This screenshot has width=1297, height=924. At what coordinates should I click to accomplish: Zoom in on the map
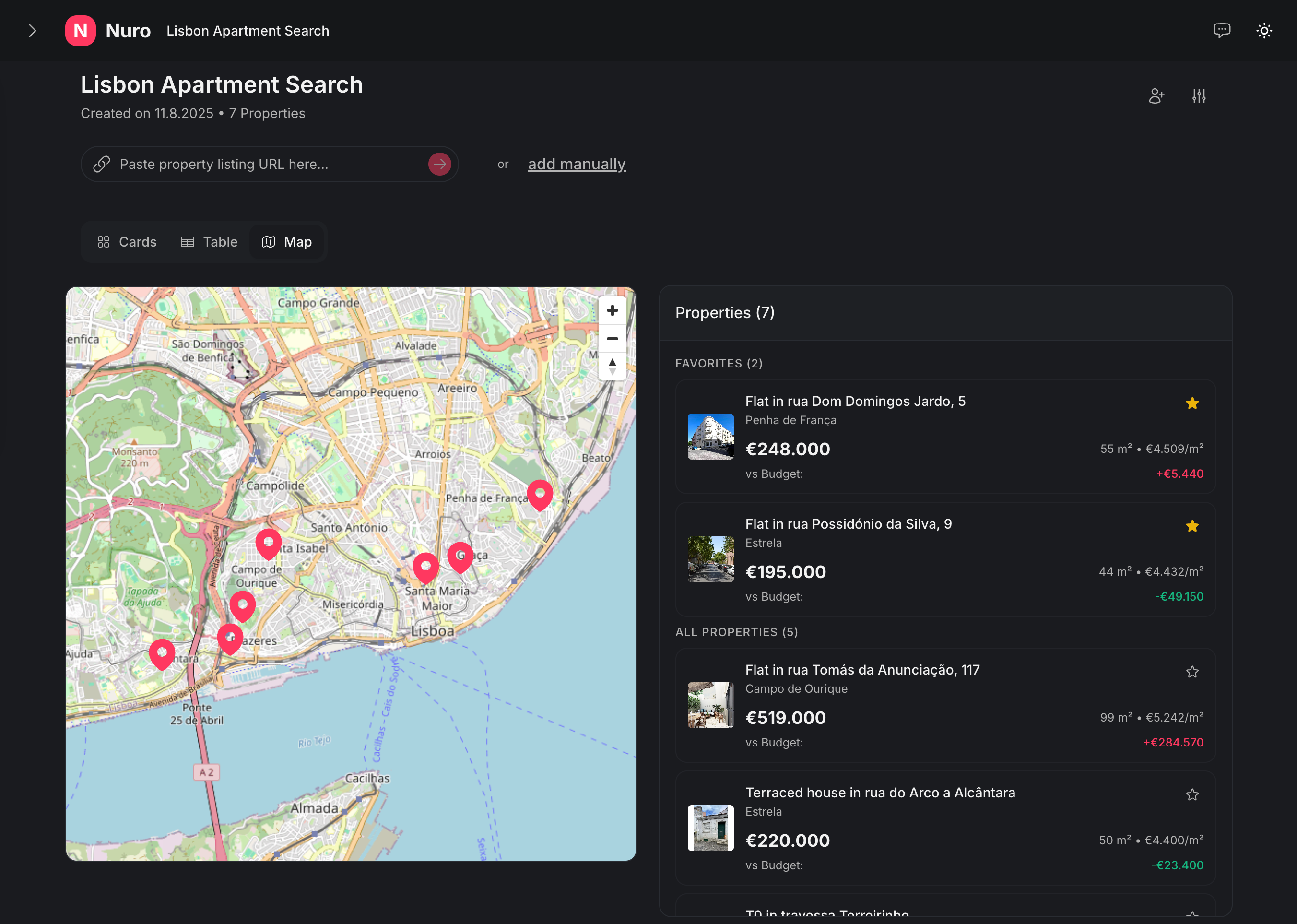(612, 310)
